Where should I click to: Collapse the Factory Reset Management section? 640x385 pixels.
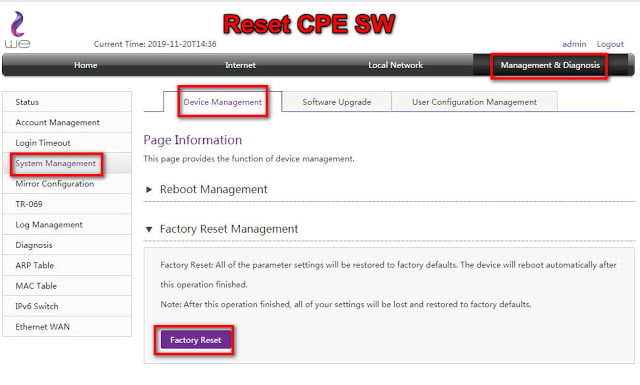tap(149, 229)
